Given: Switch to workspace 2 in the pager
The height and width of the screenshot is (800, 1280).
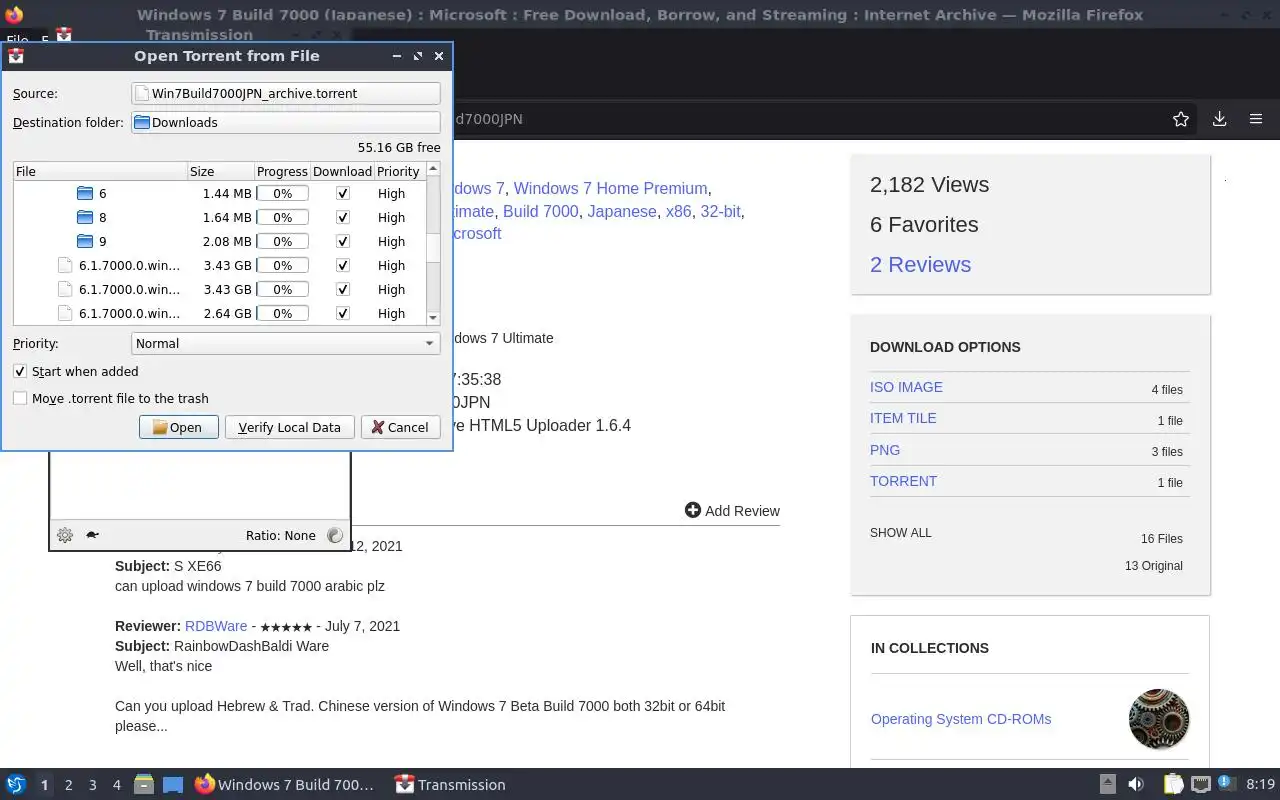Looking at the screenshot, I should 68,785.
